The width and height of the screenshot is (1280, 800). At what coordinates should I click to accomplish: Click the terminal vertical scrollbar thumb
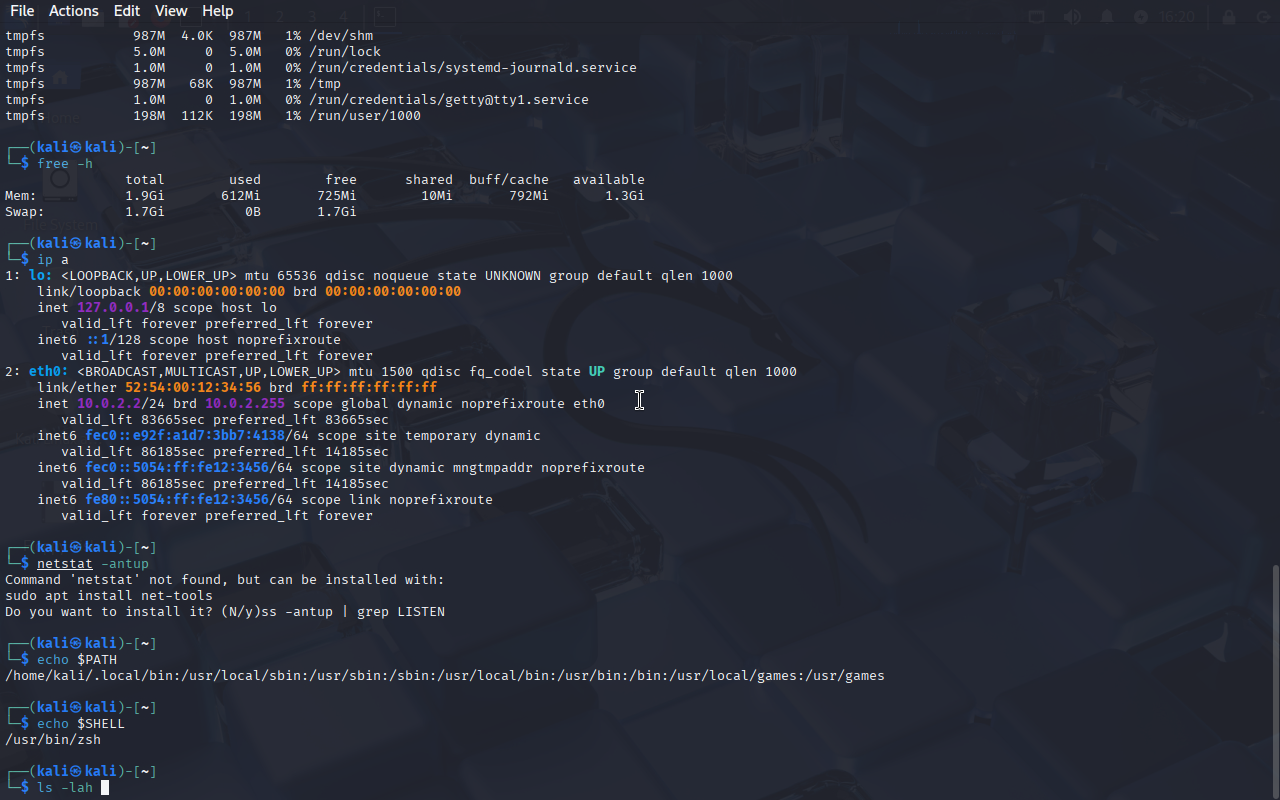[1275, 680]
